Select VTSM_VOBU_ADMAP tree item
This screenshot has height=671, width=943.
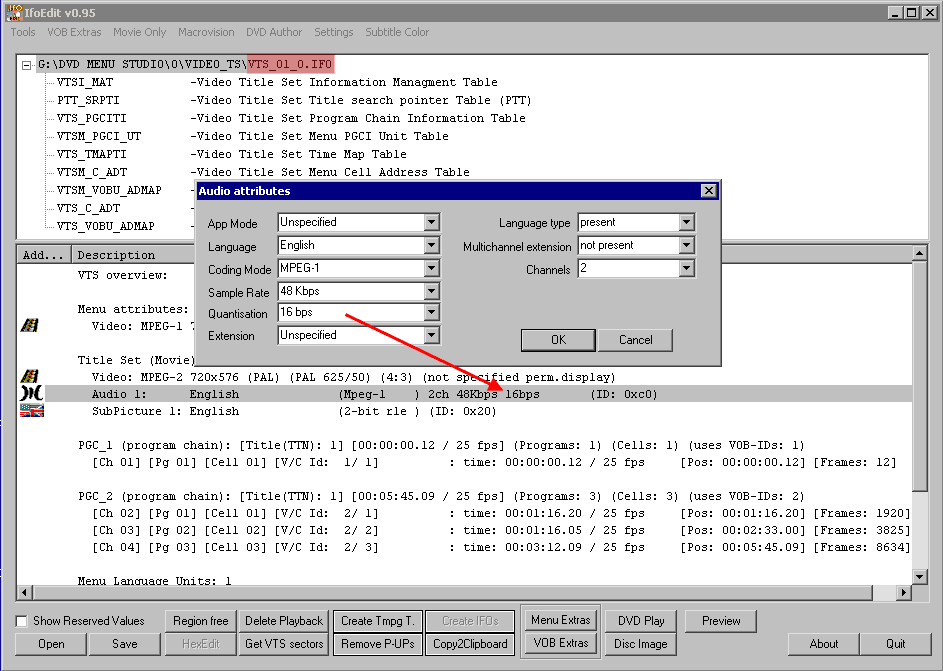pos(109,191)
